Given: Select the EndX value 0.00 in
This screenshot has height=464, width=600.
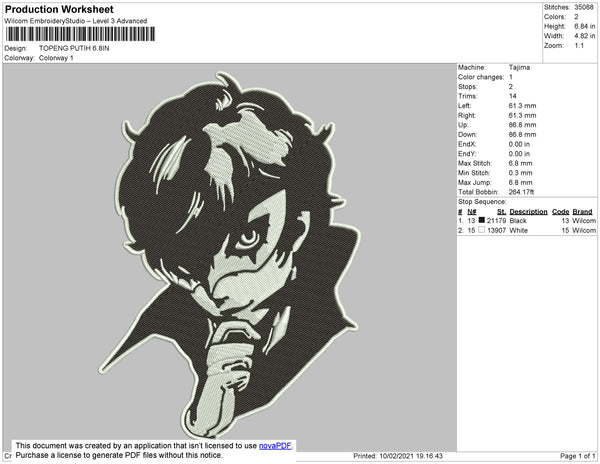Looking at the screenshot, I should 519,144.
